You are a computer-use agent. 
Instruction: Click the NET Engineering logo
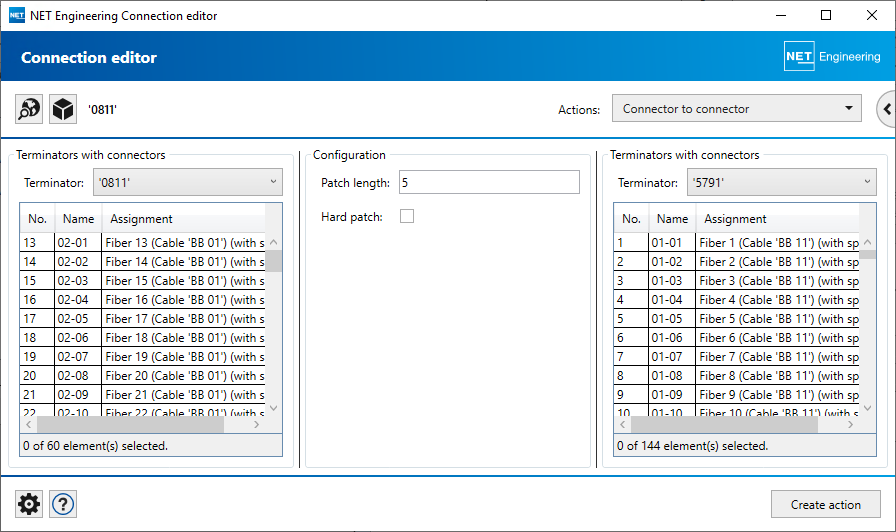tap(833, 56)
